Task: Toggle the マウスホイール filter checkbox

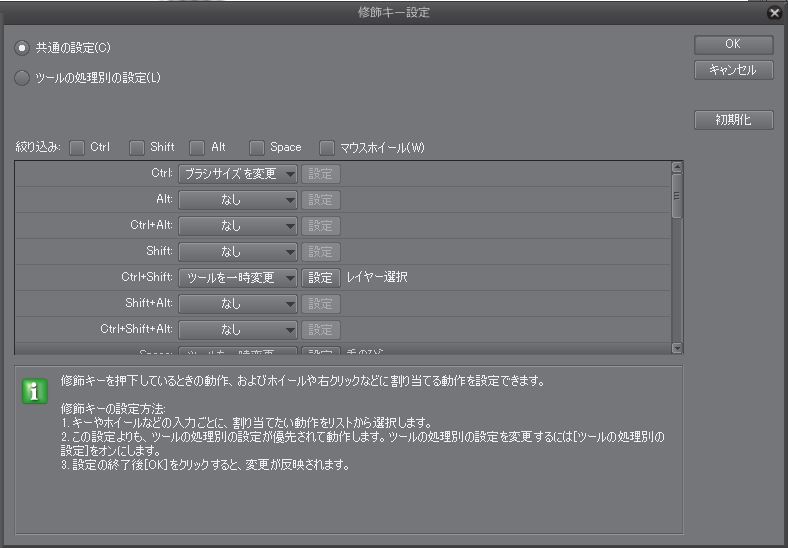Action: (x=327, y=148)
